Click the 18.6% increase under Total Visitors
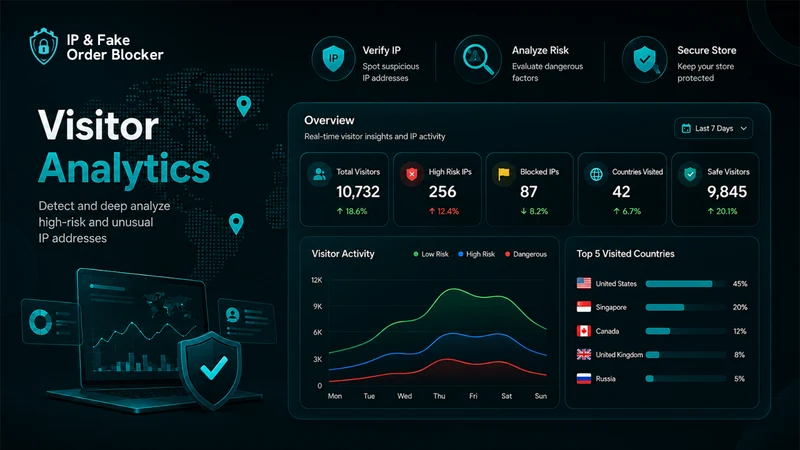 [x=352, y=211]
